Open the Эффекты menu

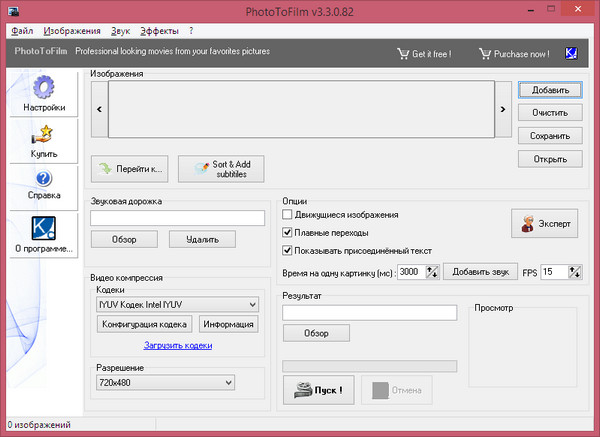(160, 31)
